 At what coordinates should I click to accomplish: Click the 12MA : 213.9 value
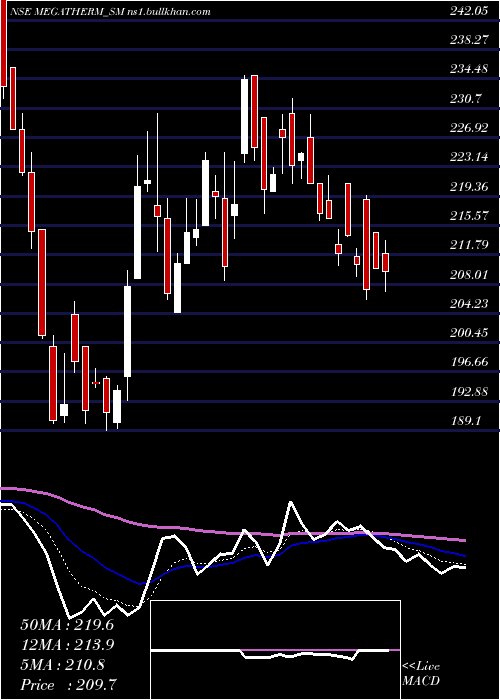pyautogui.click(x=67, y=645)
